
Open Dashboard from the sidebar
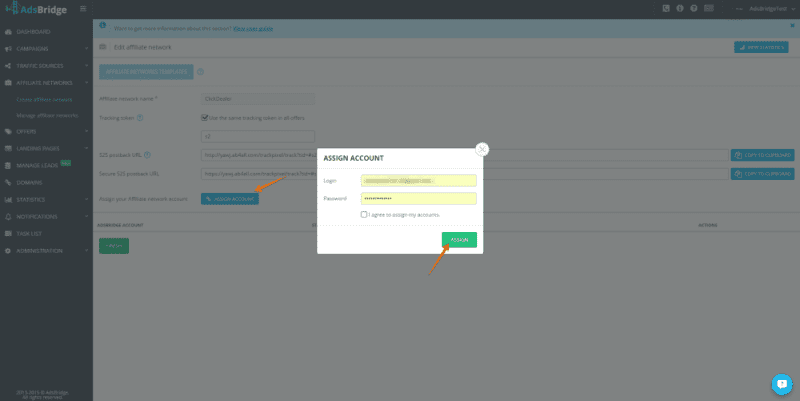pos(33,32)
